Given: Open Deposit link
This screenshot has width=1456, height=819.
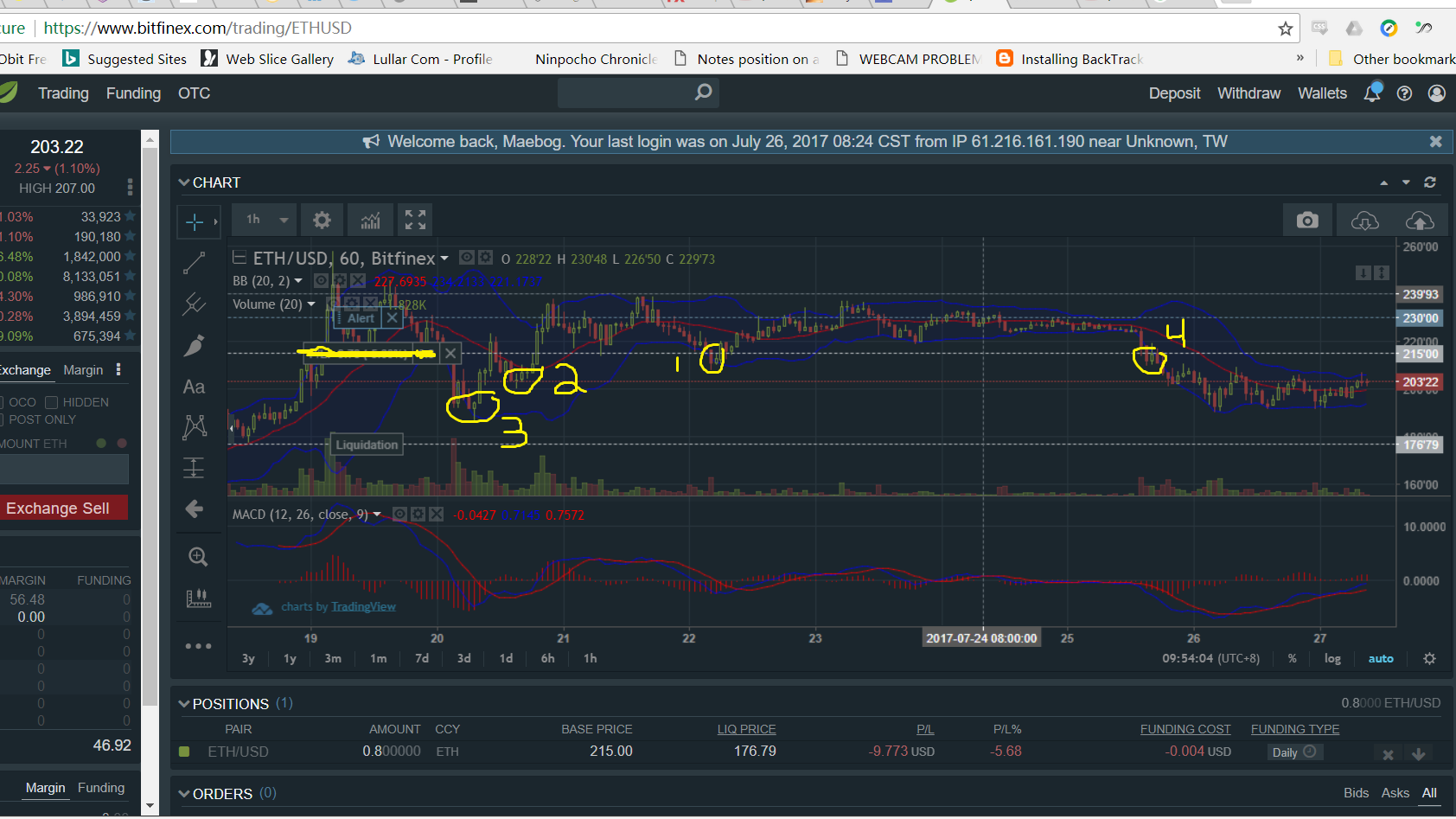Looking at the screenshot, I should pyautogui.click(x=1174, y=93).
